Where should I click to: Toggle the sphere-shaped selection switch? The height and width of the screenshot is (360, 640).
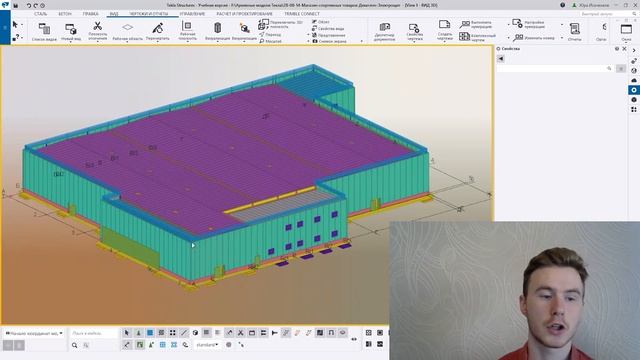click(x=195, y=333)
